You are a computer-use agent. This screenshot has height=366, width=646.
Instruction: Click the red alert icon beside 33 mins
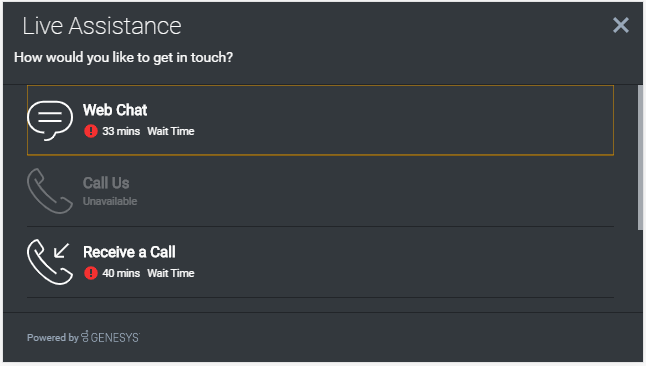[91, 131]
